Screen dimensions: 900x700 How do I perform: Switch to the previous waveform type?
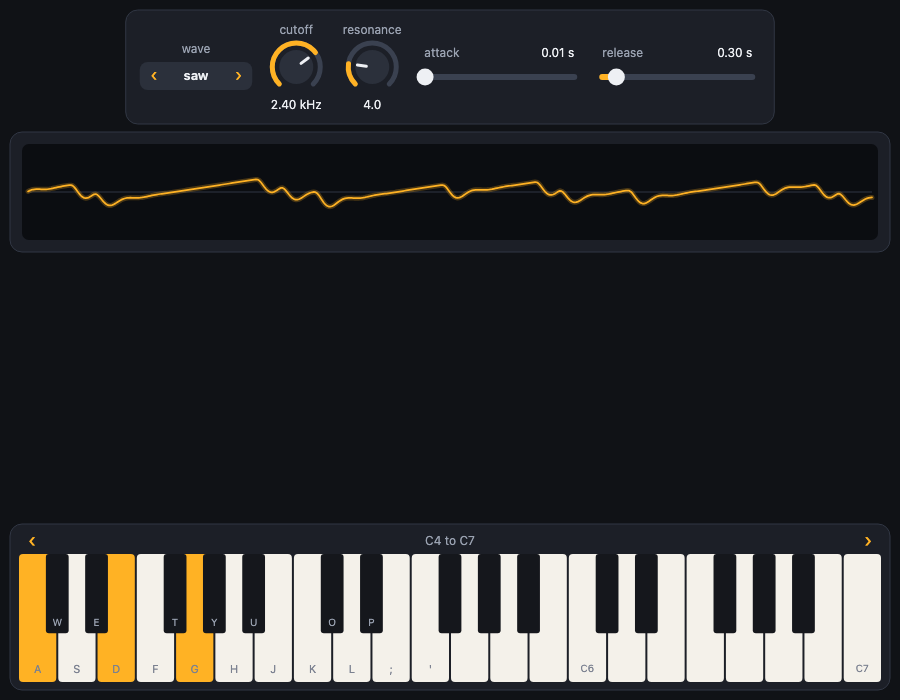point(154,76)
